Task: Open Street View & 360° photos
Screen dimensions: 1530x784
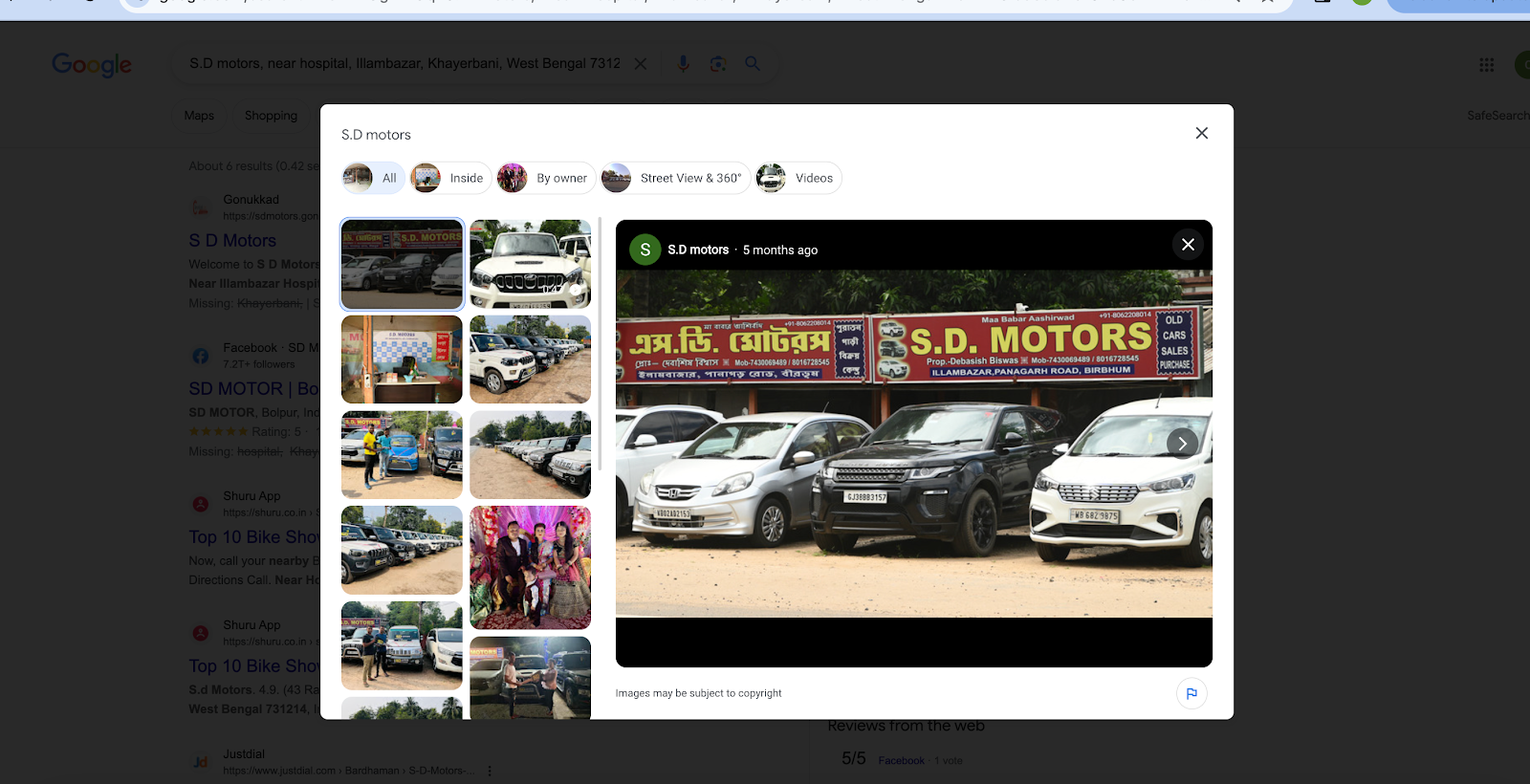Action: [x=675, y=178]
